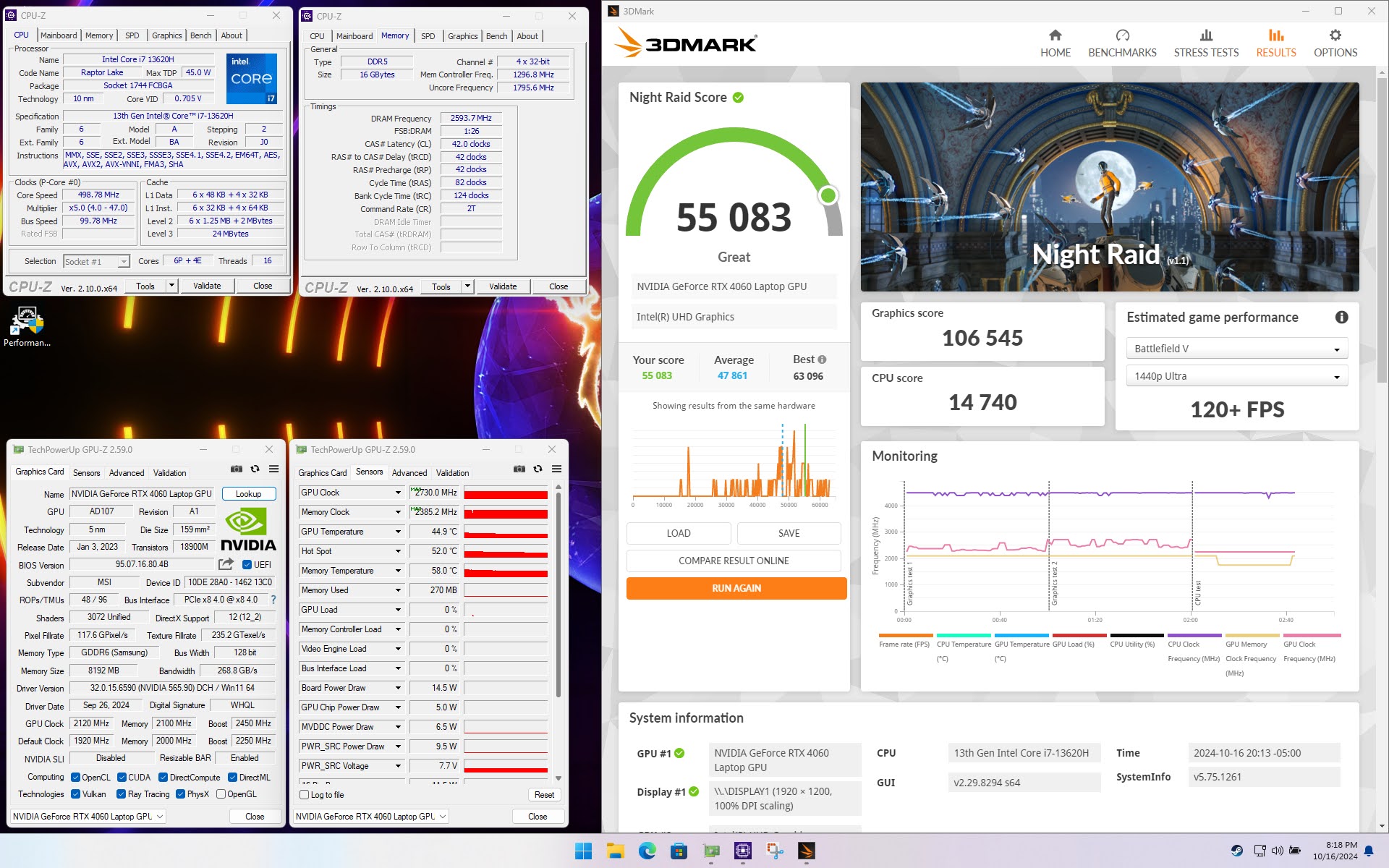This screenshot has width=1389, height=868.
Task: Open Performance desktop shortcut icon
Action: (27, 327)
